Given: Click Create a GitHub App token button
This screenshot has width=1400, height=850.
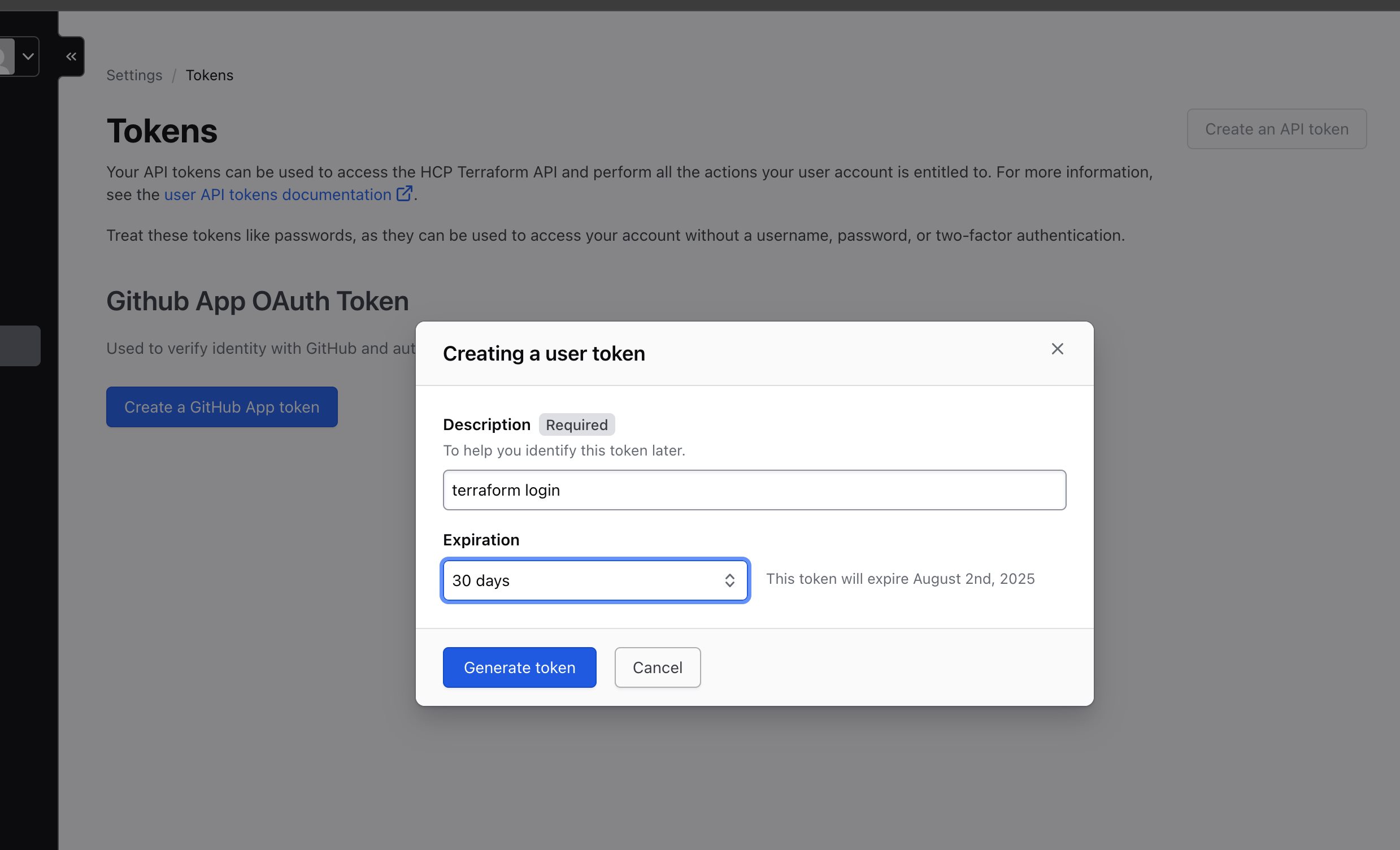Looking at the screenshot, I should pos(221,407).
